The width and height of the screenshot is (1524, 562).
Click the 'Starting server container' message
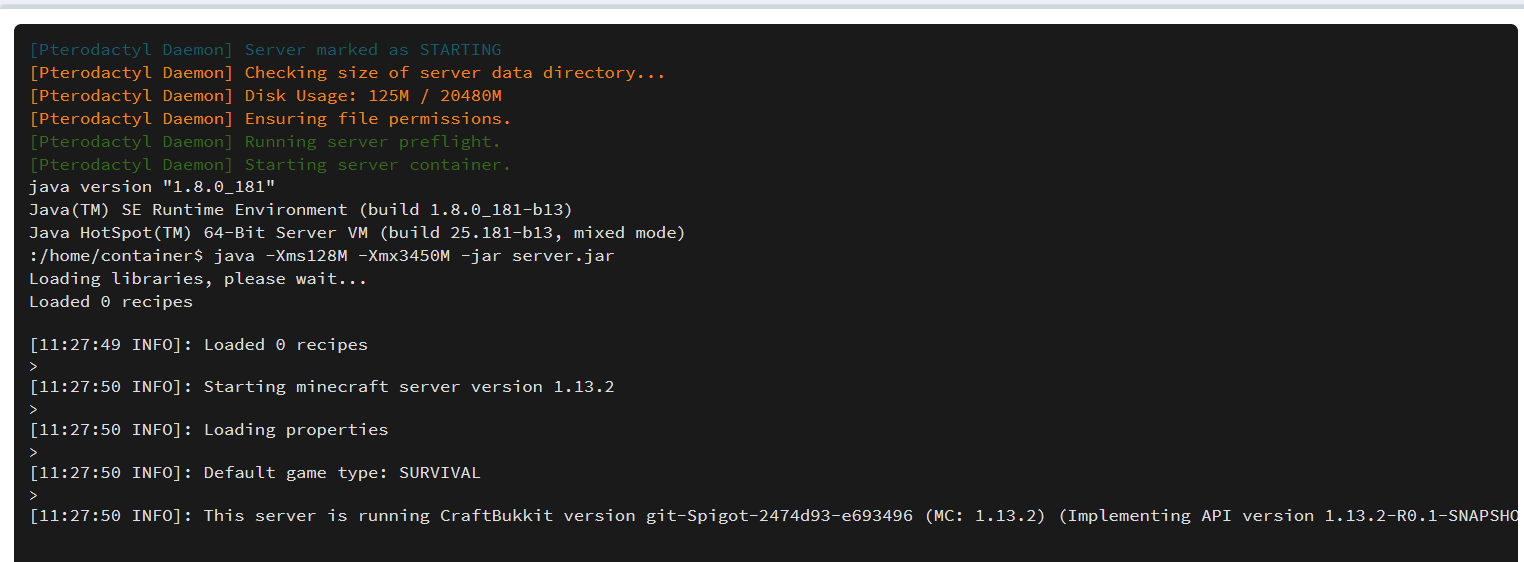coord(270,165)
